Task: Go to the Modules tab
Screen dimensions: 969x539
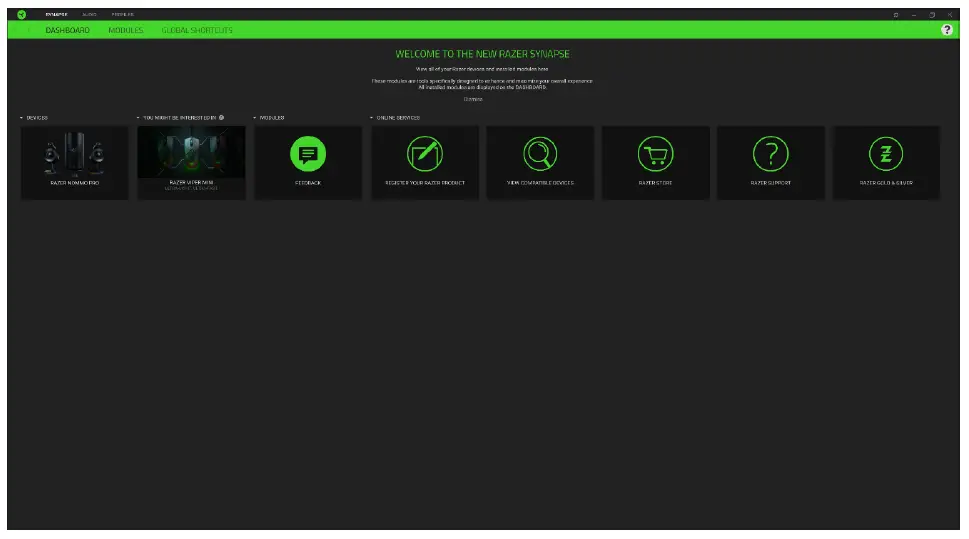Action: [125, 30]
